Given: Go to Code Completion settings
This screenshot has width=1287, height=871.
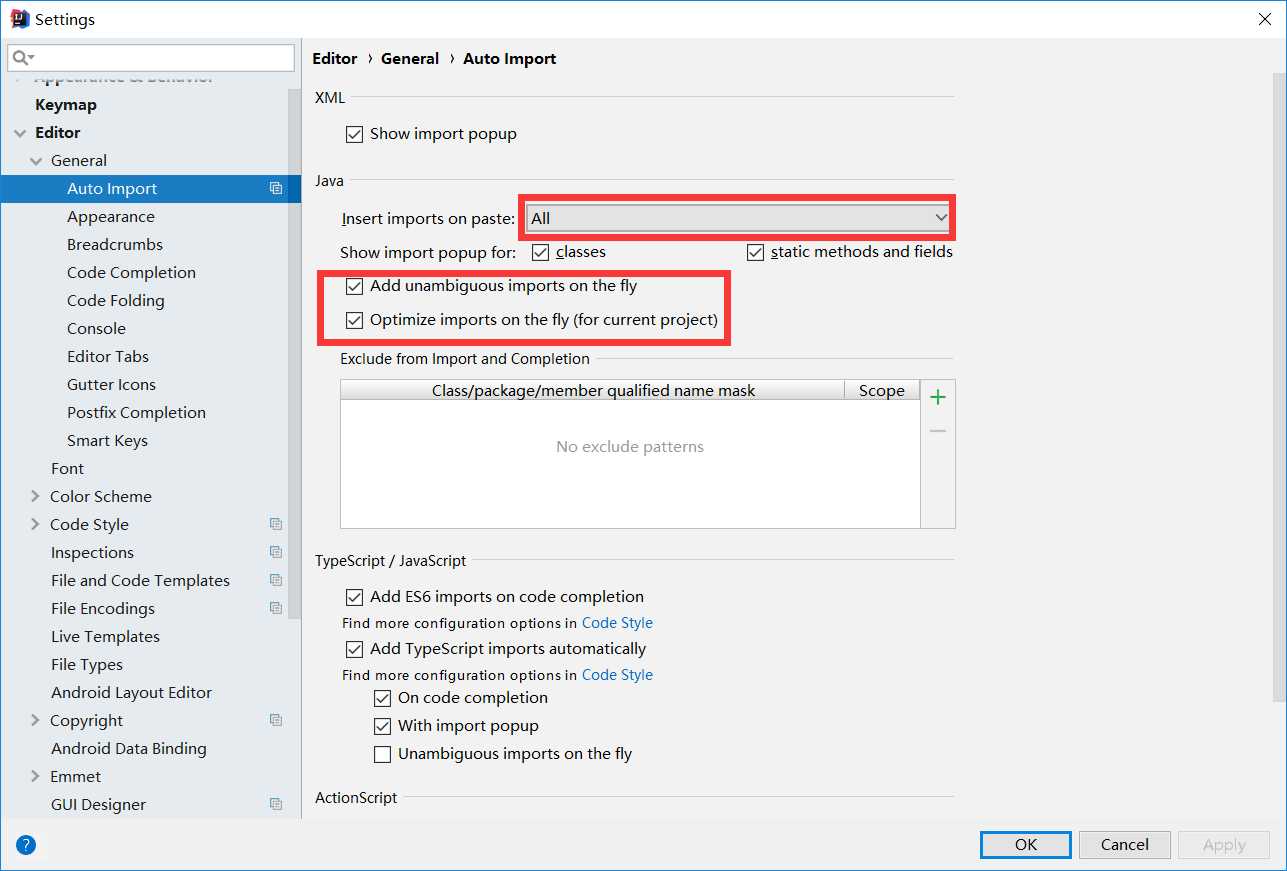Looking at the screenshot, I should pos(131,272).
